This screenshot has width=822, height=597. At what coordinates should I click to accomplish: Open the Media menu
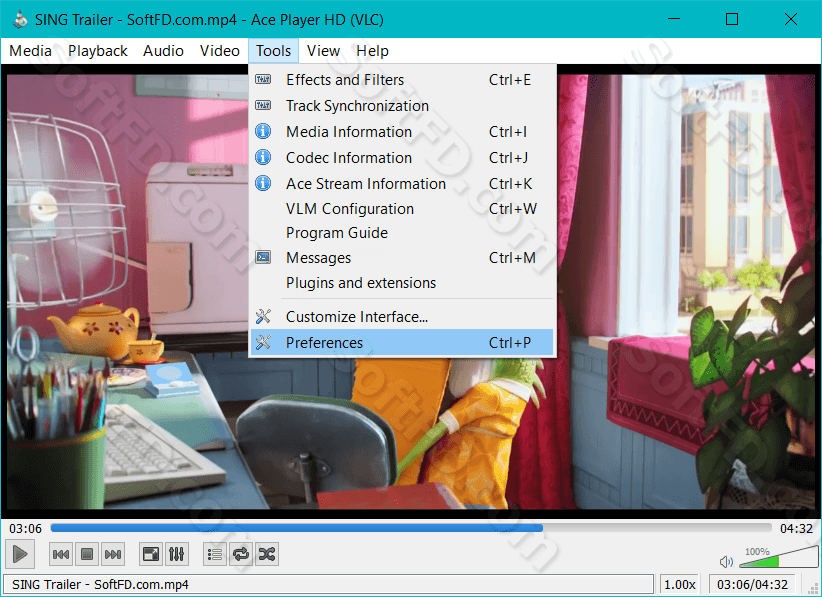(x=30, y=51)
